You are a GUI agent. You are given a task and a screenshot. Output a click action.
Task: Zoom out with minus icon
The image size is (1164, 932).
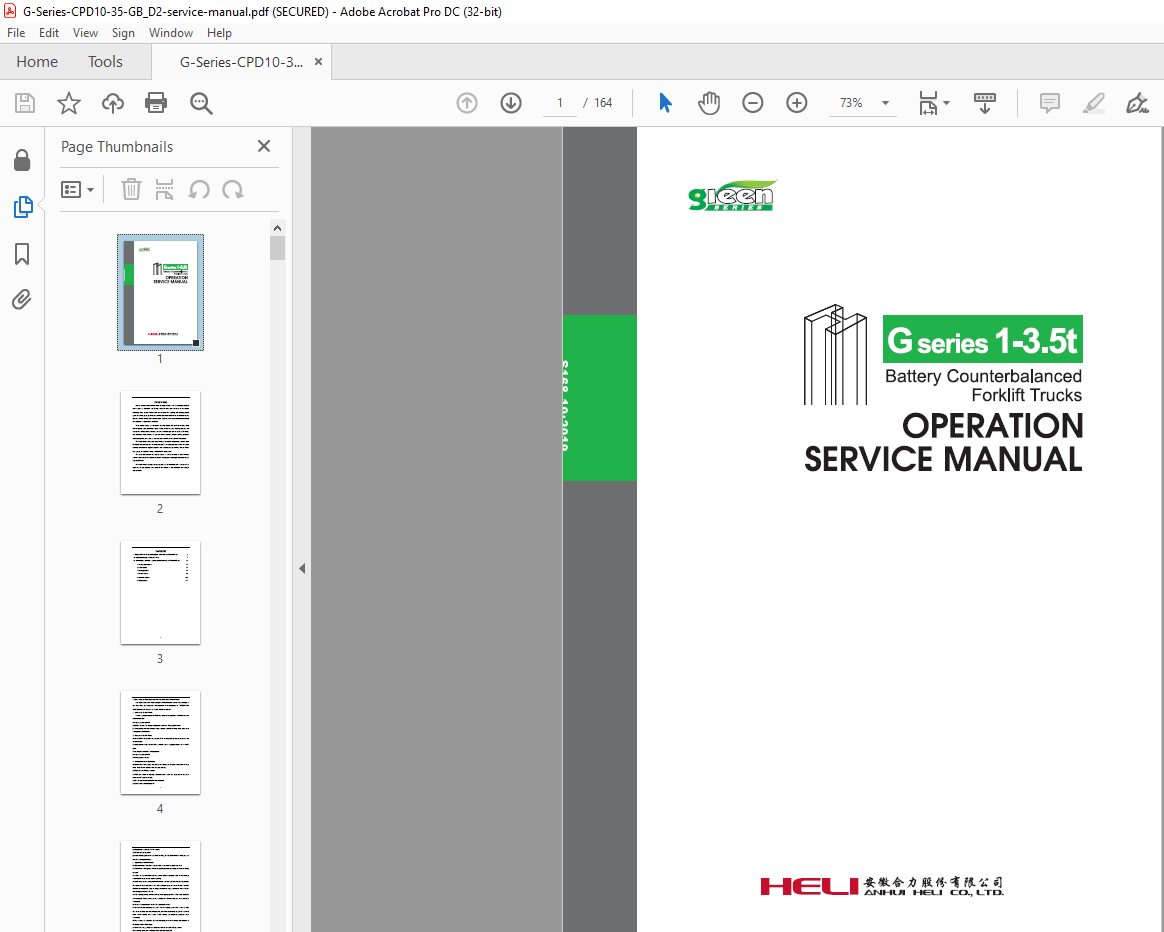[x=752, y=103]
